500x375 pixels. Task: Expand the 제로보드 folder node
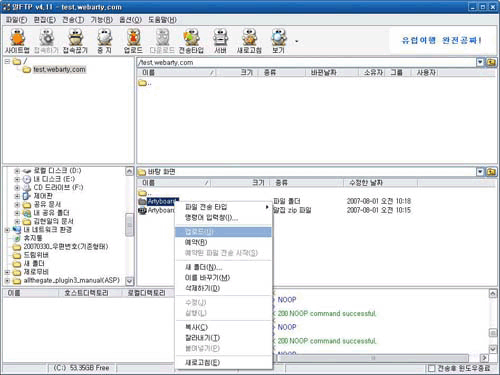pos(7,272)
